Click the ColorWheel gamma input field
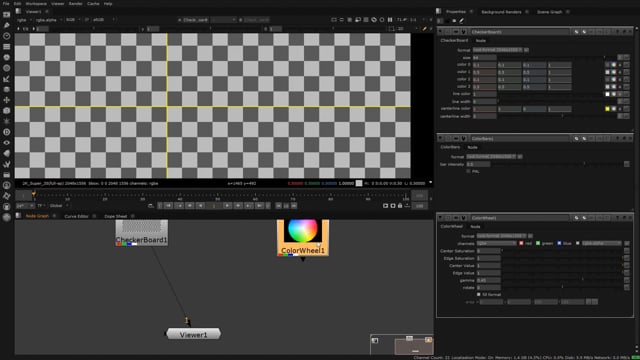The image size is (640, 360). tap(489, 280)
